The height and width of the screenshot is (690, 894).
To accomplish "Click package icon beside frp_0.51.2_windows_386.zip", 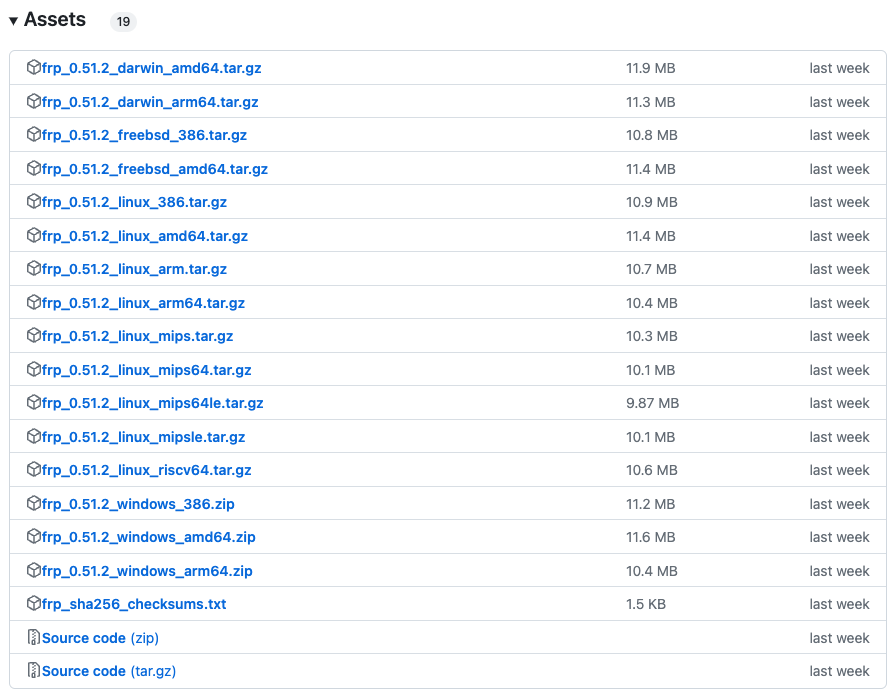I will (x=34, y=504).
